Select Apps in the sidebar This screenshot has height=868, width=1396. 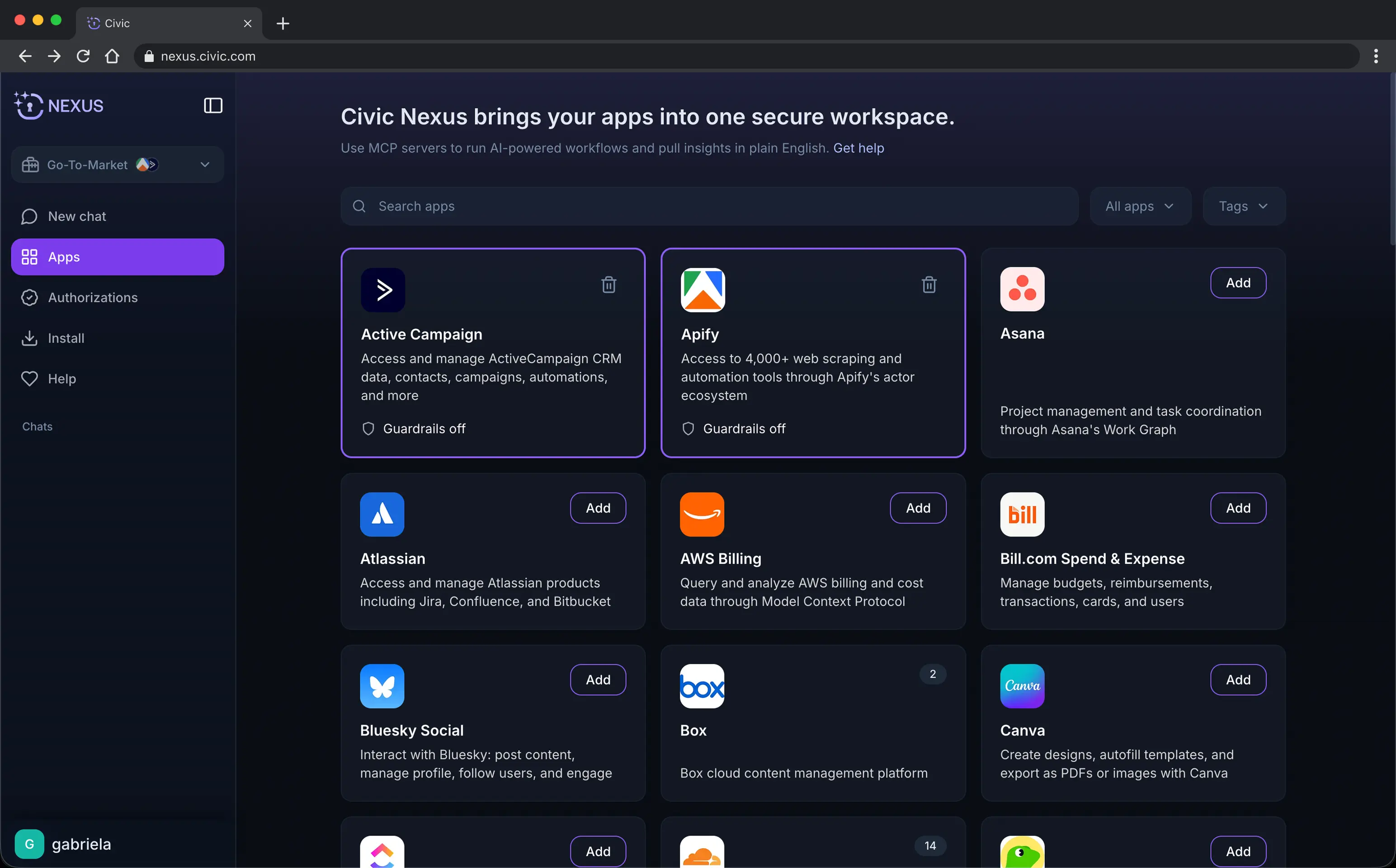[x=117, y=257]
